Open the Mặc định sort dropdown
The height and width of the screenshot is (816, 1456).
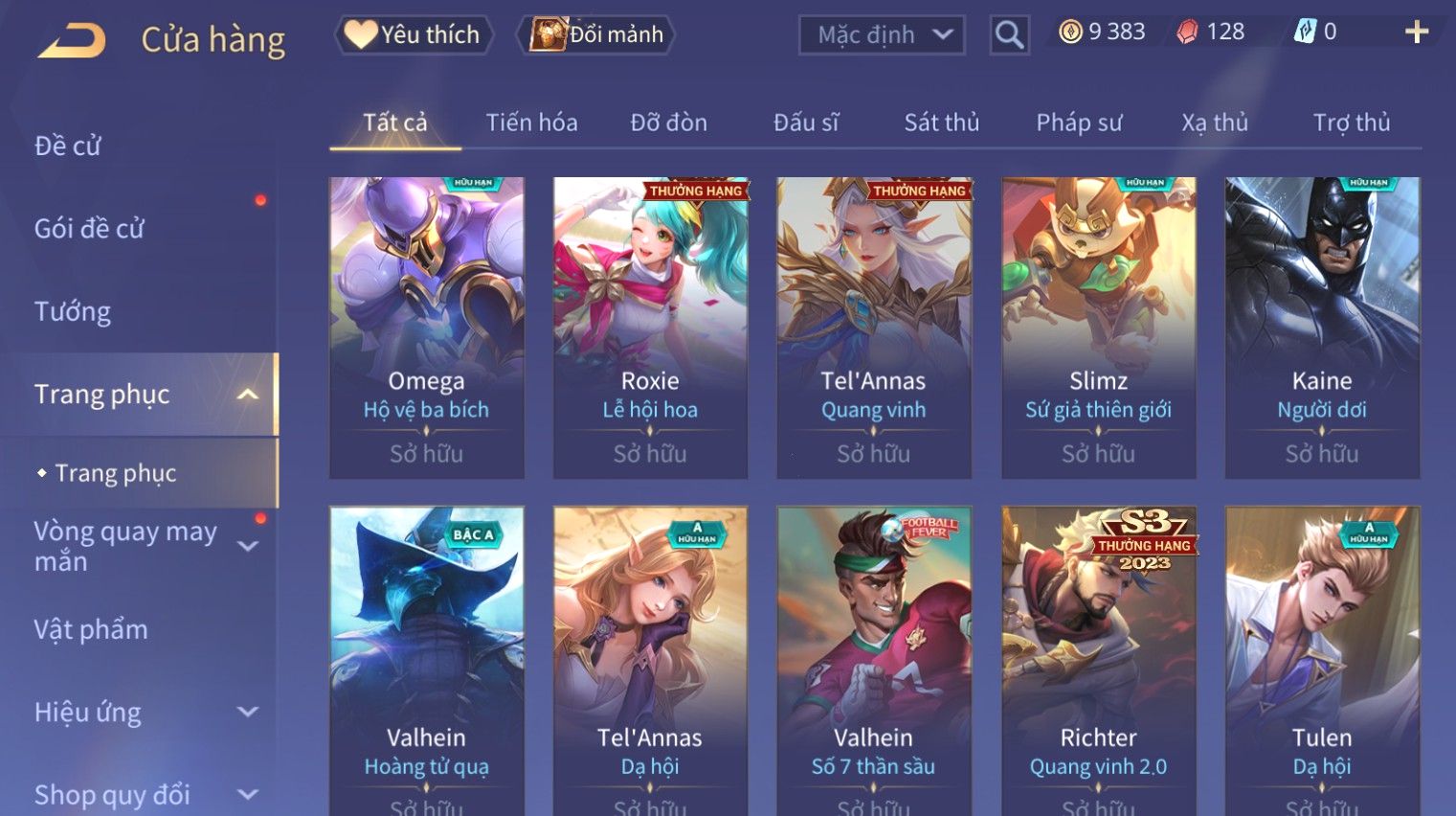pyautogui.click(x=882, y=35)
